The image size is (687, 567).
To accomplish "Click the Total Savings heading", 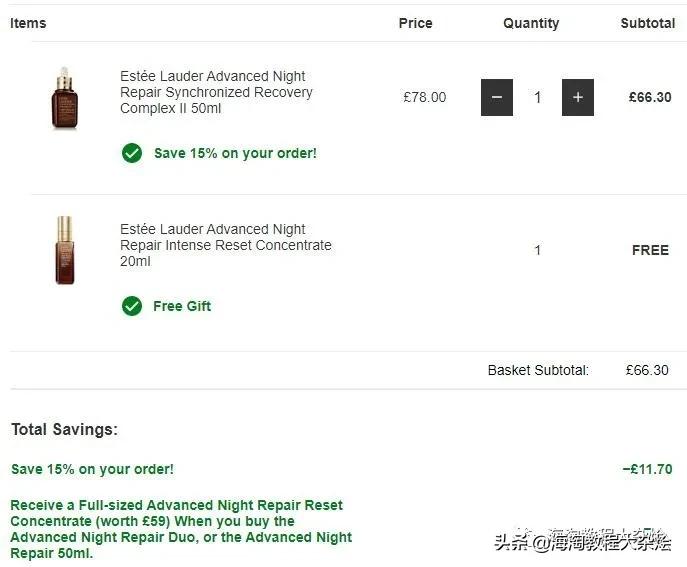I will coord(64,429).
